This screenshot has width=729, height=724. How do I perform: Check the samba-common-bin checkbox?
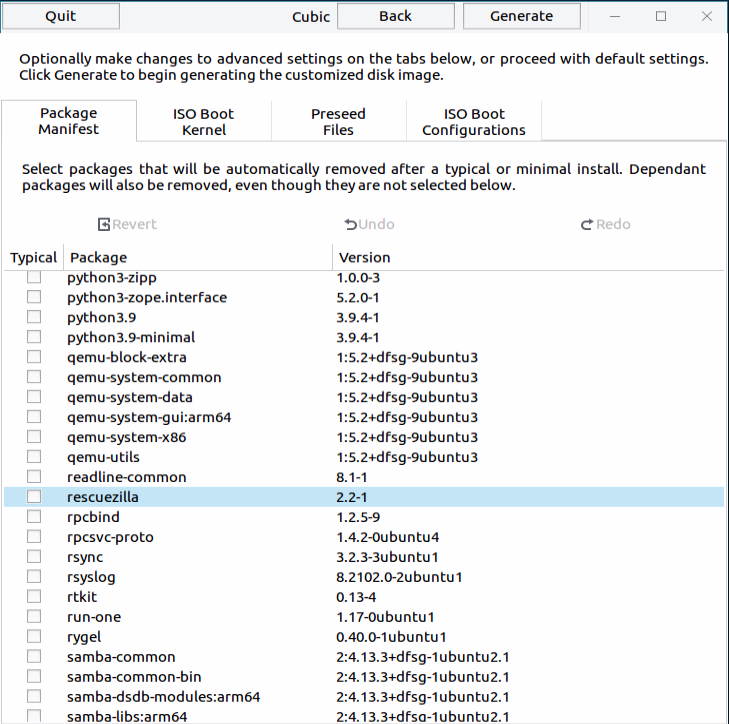coord(34,677)
